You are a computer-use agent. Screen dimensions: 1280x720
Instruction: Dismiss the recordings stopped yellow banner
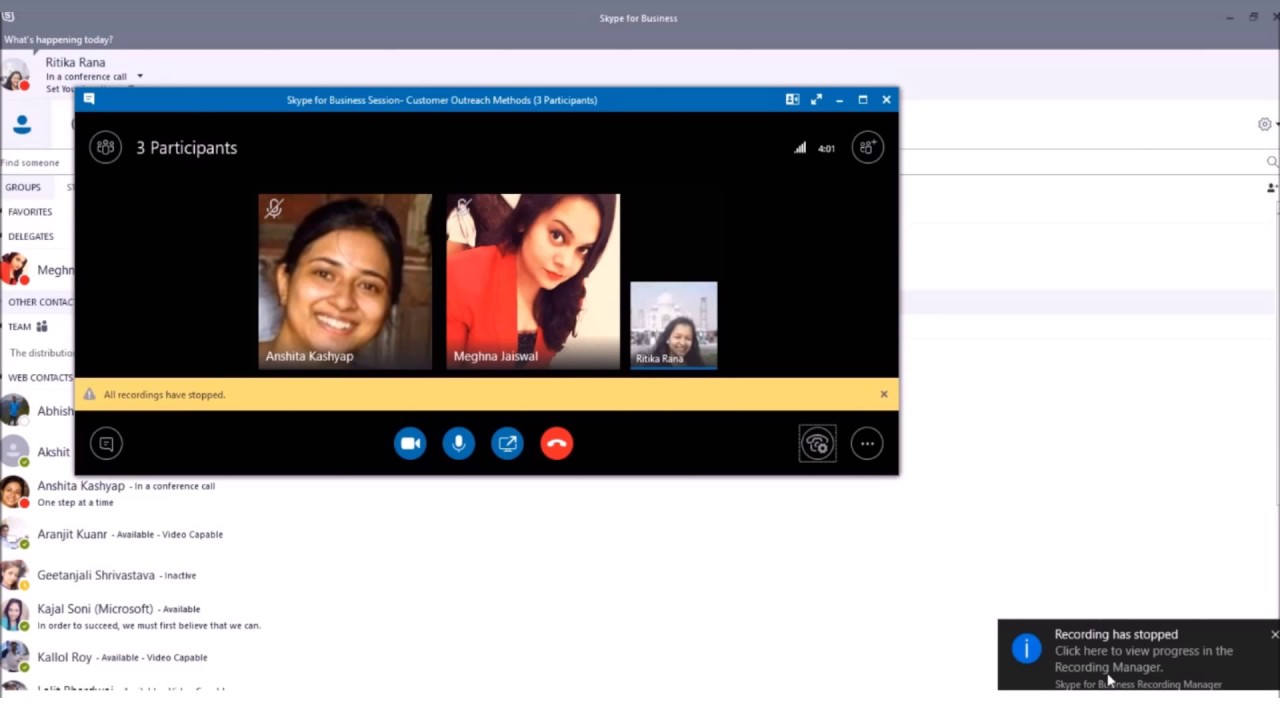(884, 394)
